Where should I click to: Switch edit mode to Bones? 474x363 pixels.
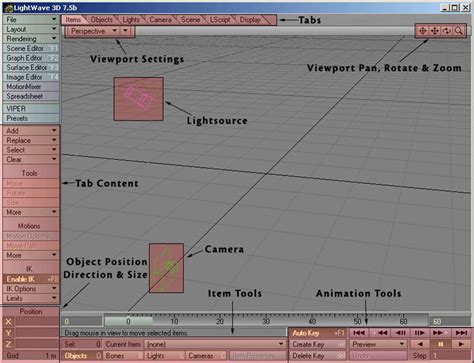(123, 356)
